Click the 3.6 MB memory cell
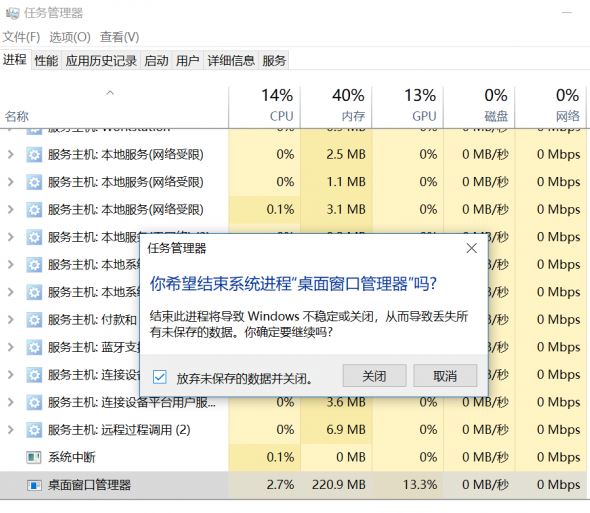The image size is (590, 513). point(336,402)
